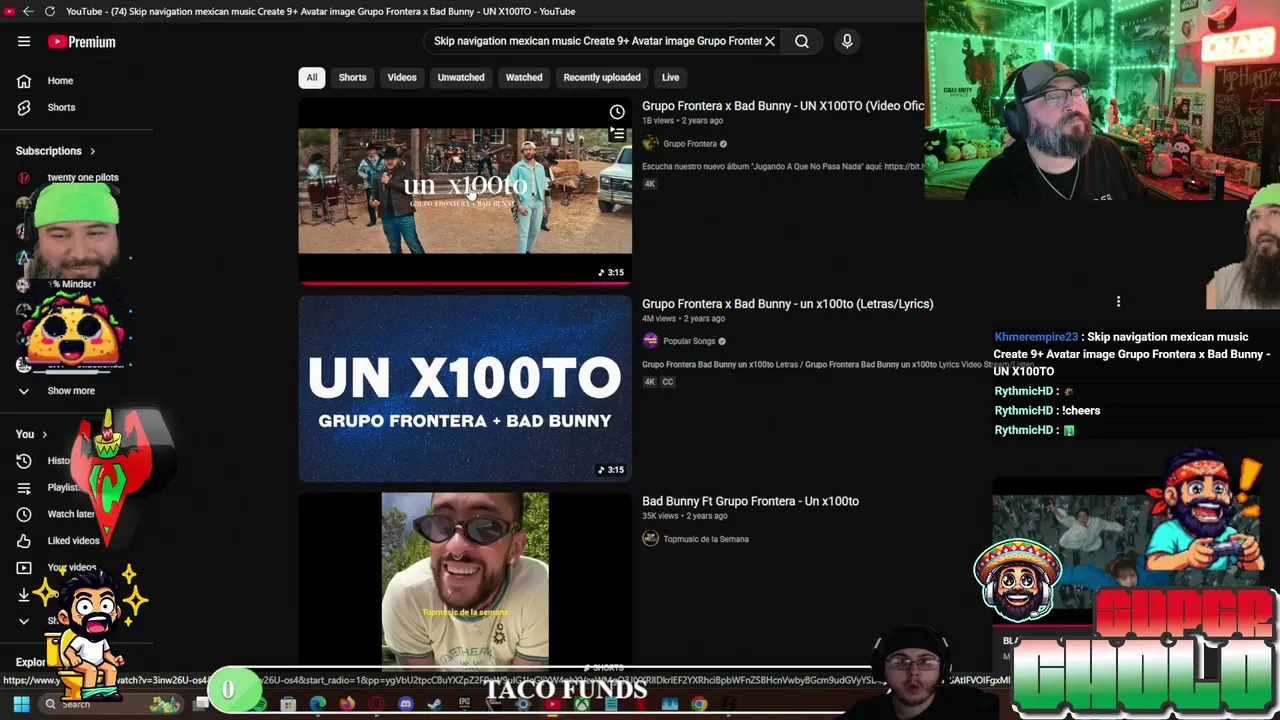
Task: Select the Watched filter chip
Action: (x=524, y=77)
